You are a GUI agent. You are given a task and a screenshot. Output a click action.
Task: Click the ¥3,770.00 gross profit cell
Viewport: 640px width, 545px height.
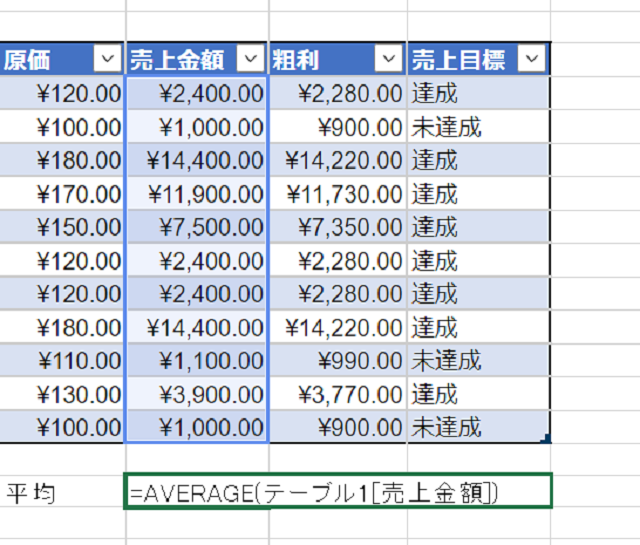point(338,394)
